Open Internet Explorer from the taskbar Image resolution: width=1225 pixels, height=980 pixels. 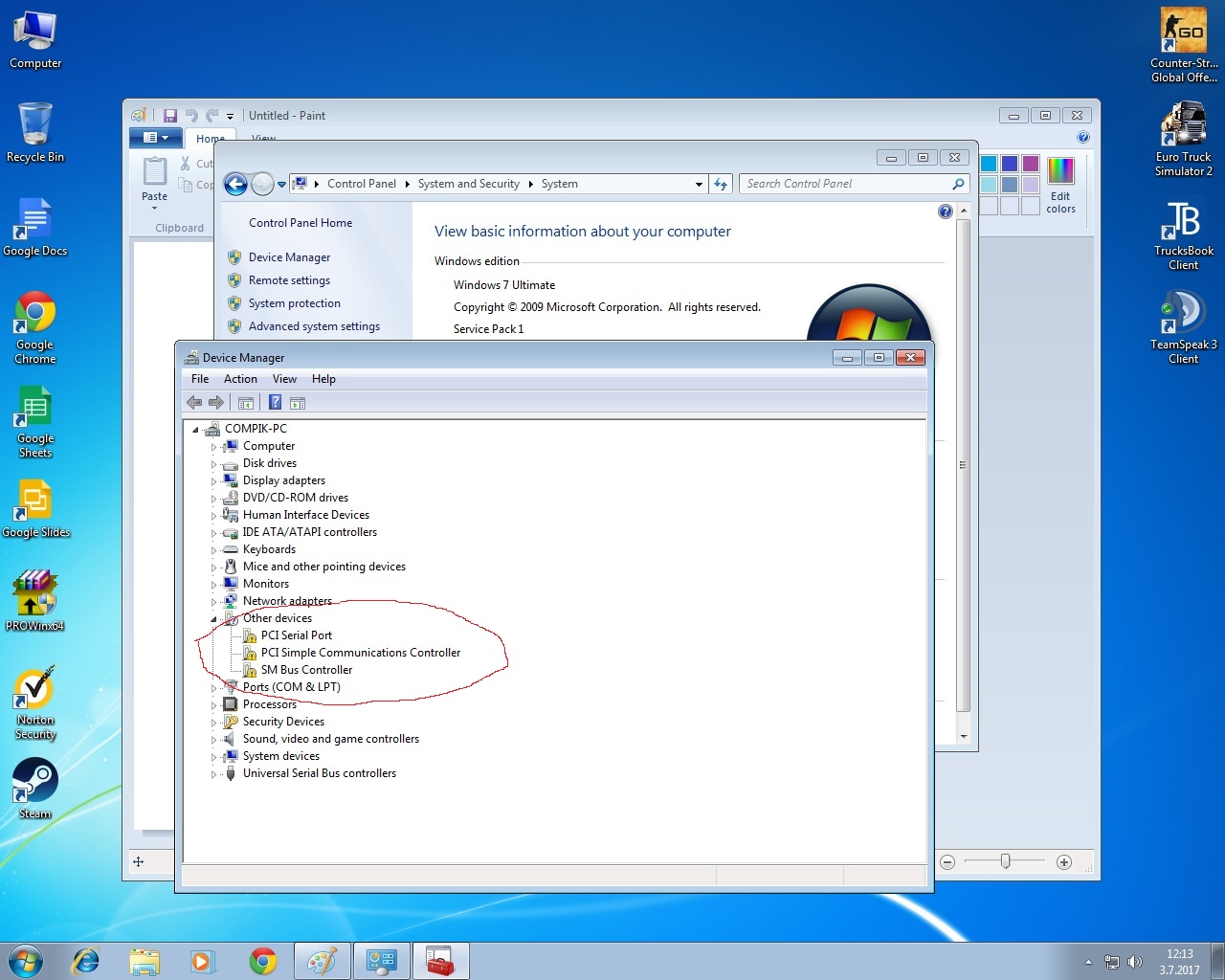86,961
